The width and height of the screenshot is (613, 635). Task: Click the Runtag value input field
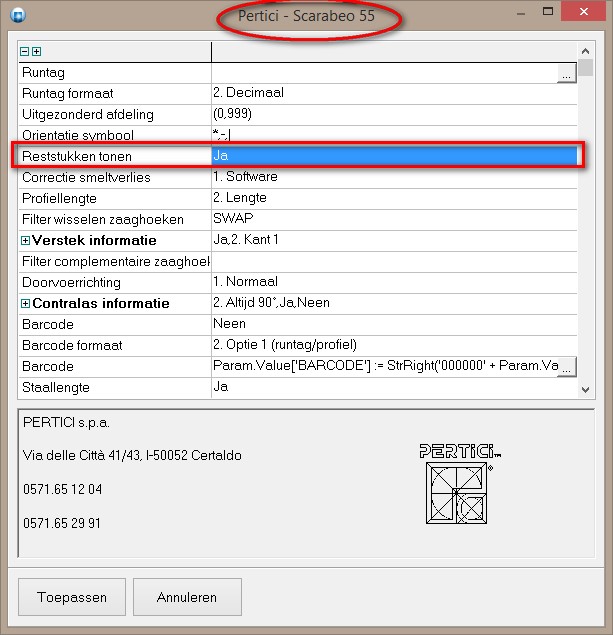pyautogui.click(x=384, y=73)
